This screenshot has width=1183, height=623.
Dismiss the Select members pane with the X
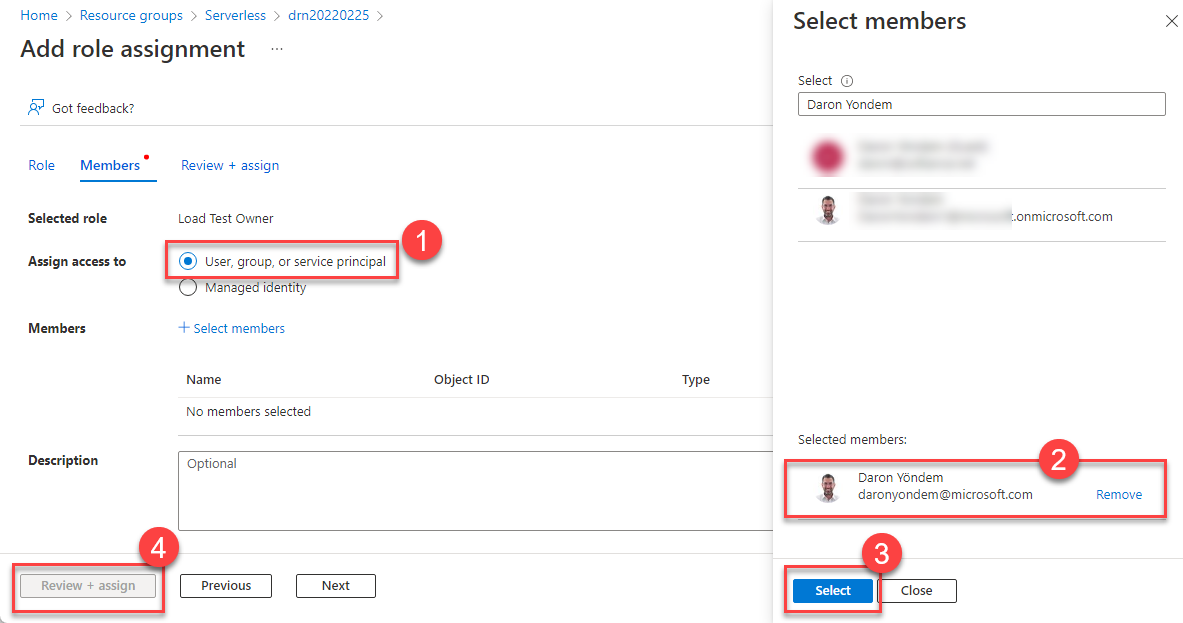pos(1171,20)
